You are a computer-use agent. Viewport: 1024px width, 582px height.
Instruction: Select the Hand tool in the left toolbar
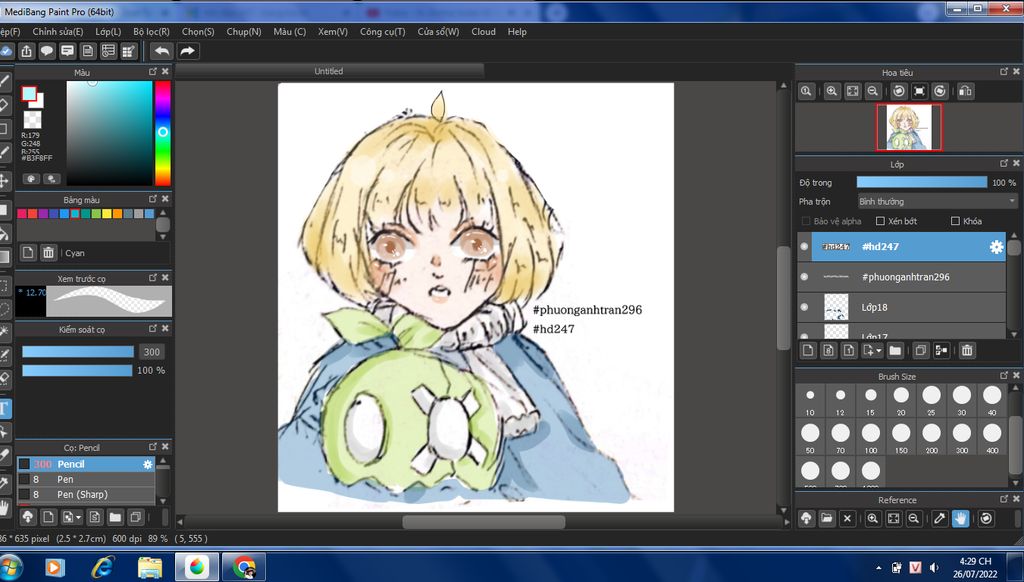tap(5, 507)
